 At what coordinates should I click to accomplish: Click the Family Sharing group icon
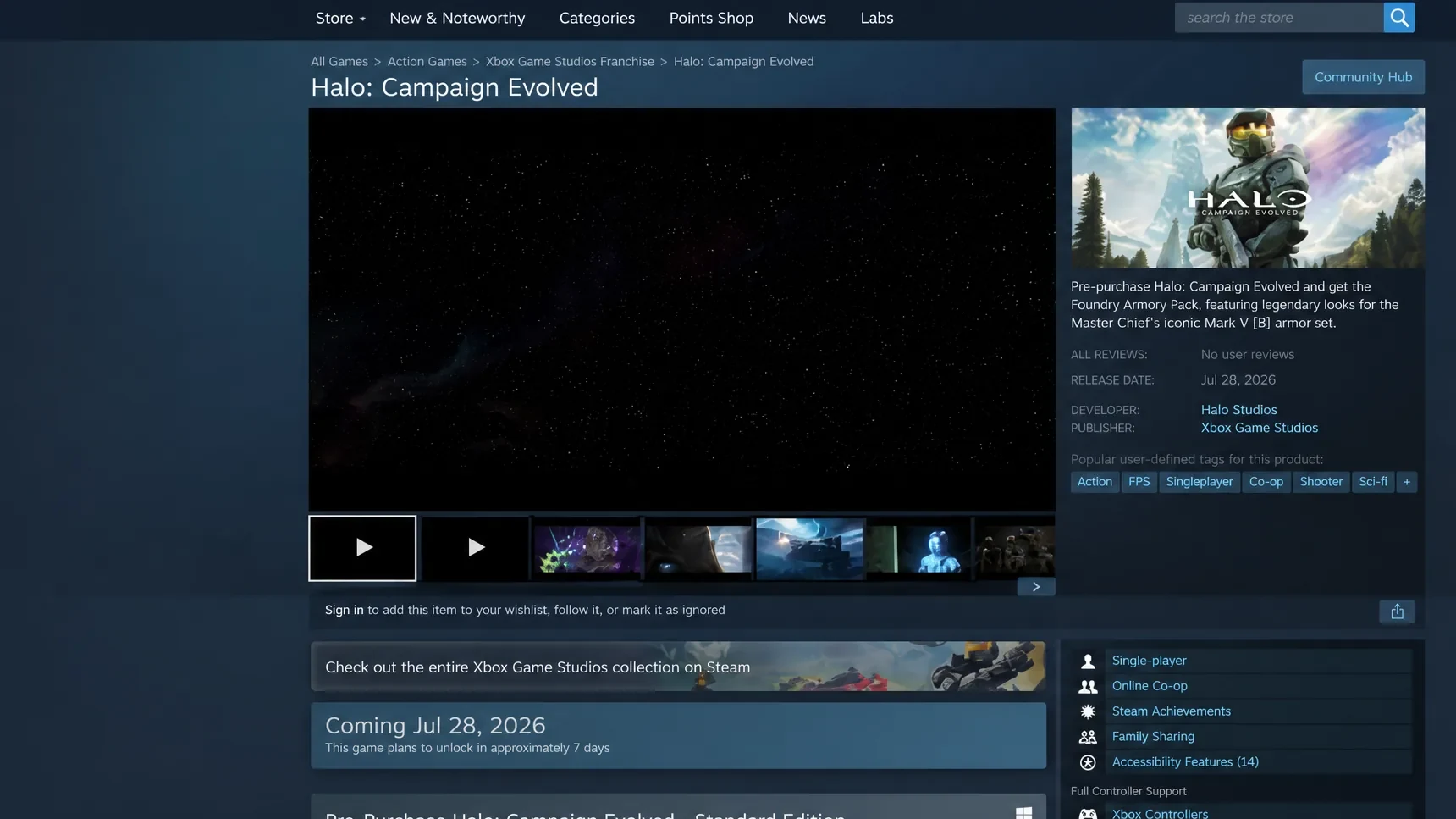[1088, 738]
